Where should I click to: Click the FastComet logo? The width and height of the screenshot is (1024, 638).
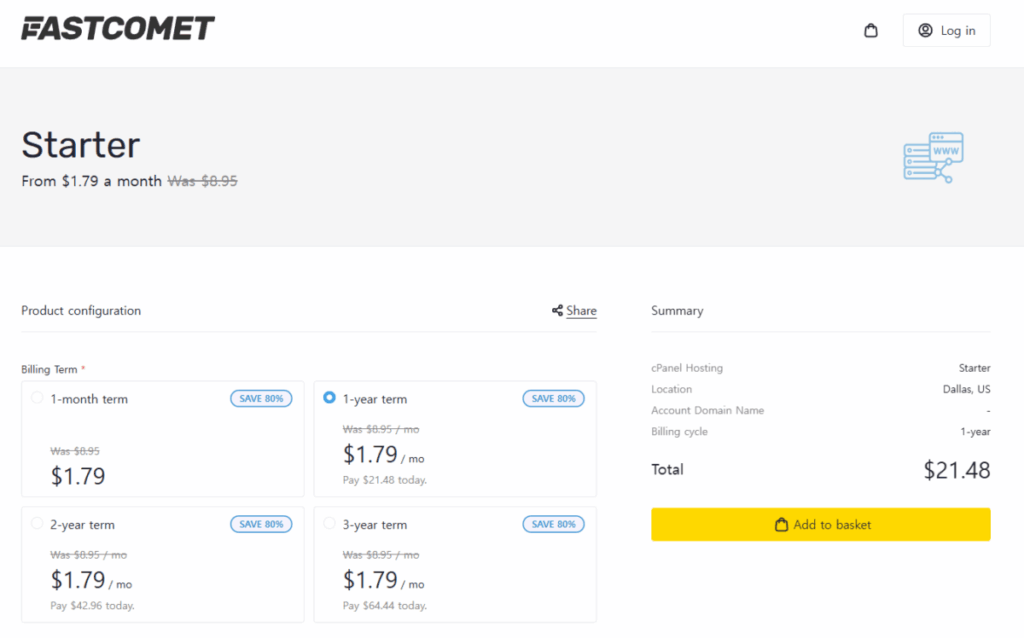click(x=117, y=28)
